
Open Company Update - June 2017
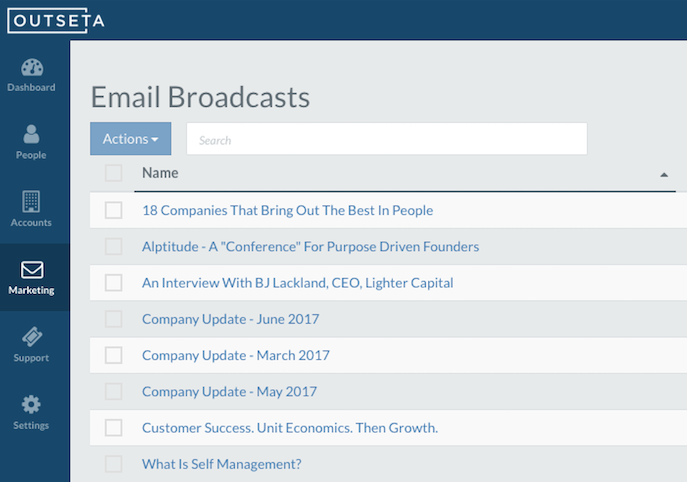pos(230,319)
